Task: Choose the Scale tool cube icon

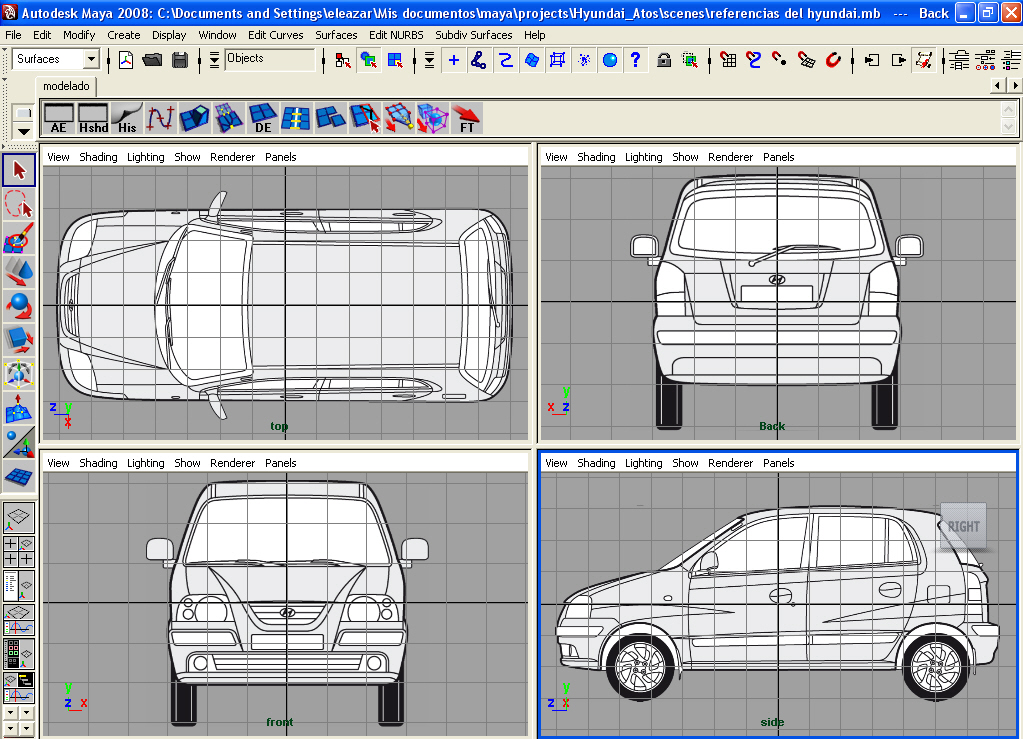Action: point(19,340)
